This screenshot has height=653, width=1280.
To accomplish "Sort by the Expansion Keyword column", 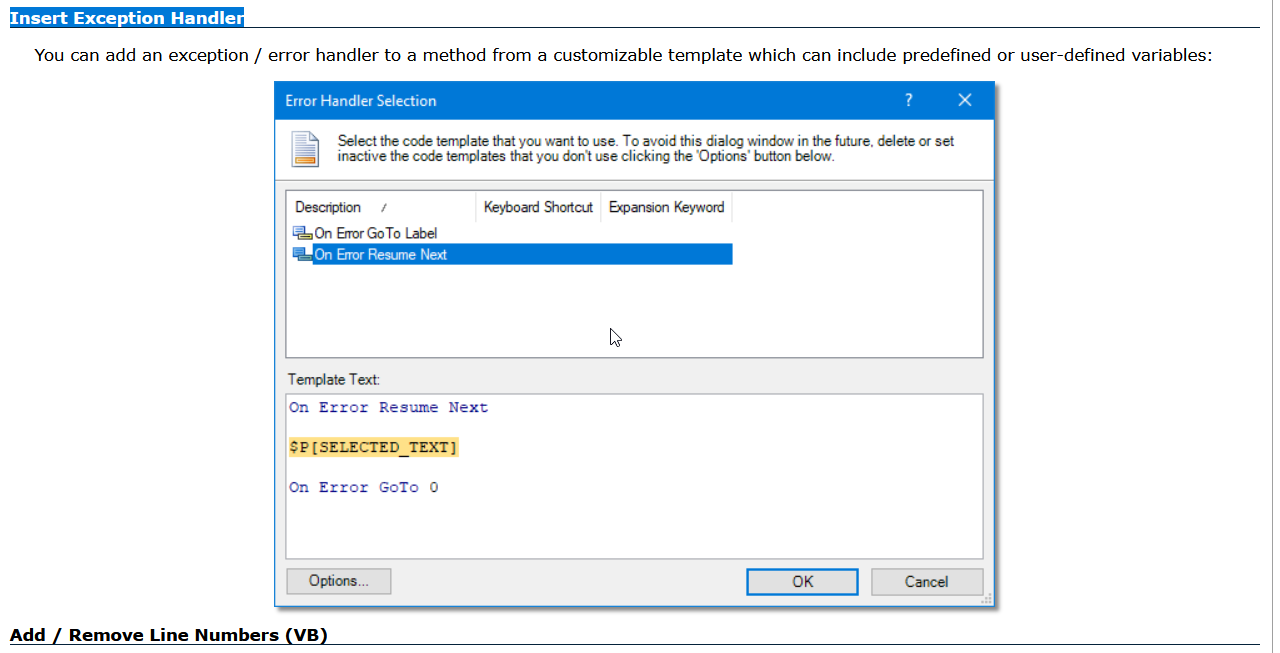I will (666, 207).
